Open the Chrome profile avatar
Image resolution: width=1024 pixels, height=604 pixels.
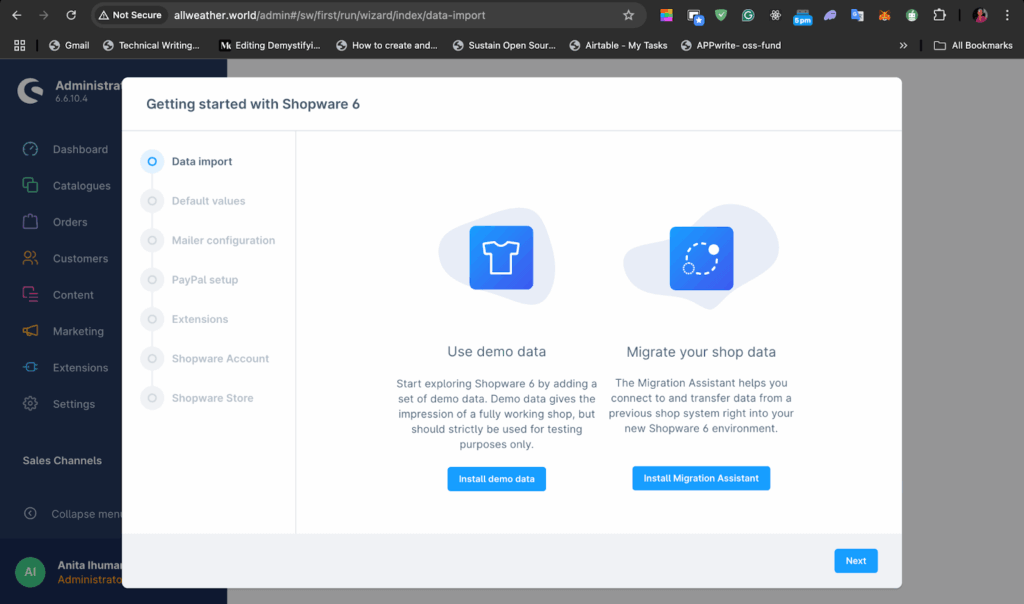click(x=980, y=15)
